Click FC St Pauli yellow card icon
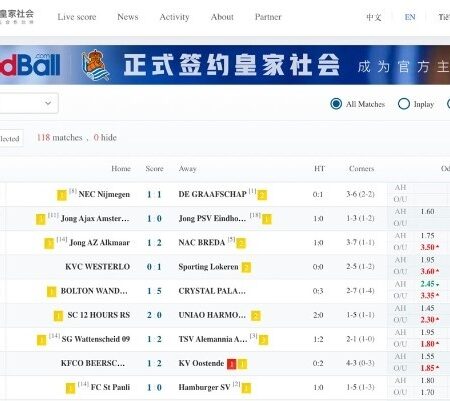Viewport: 450px width, 401px height. pyautogui.click(x=70, y=388)
